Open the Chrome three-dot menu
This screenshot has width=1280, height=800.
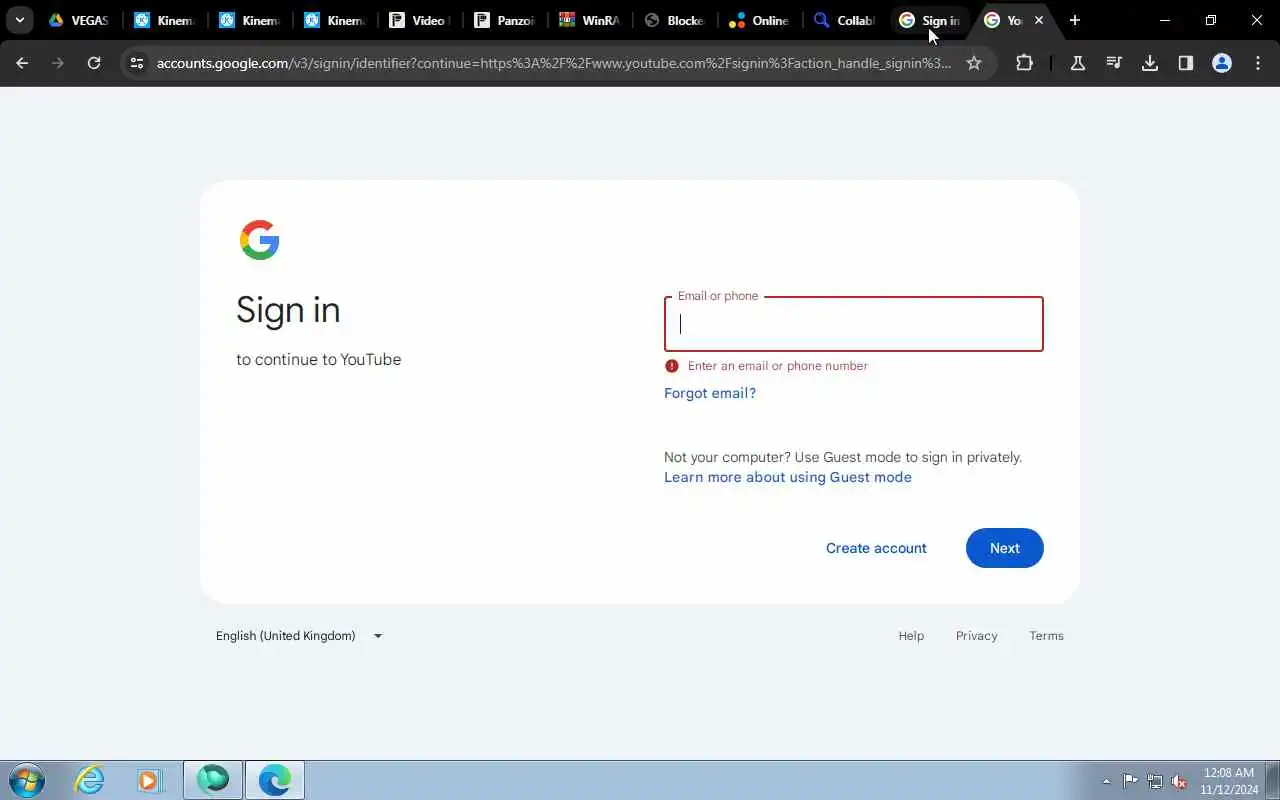1258,63
